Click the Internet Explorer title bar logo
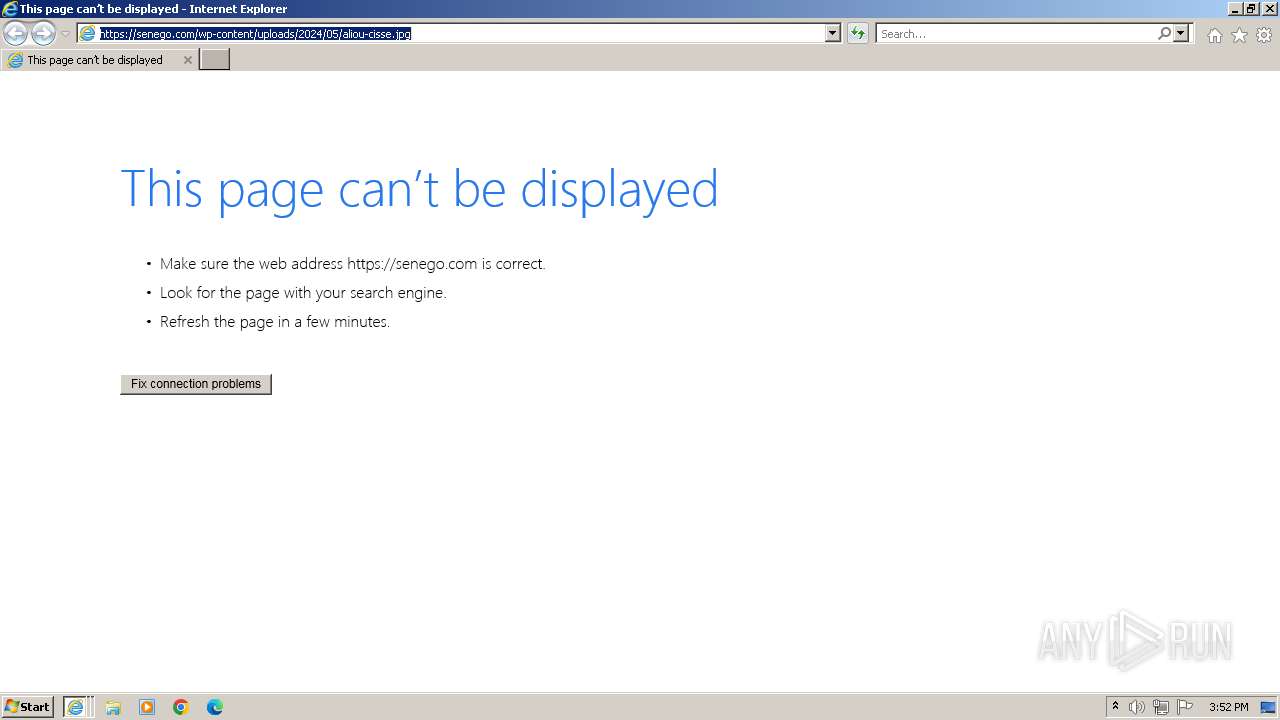 coord(10,9)
